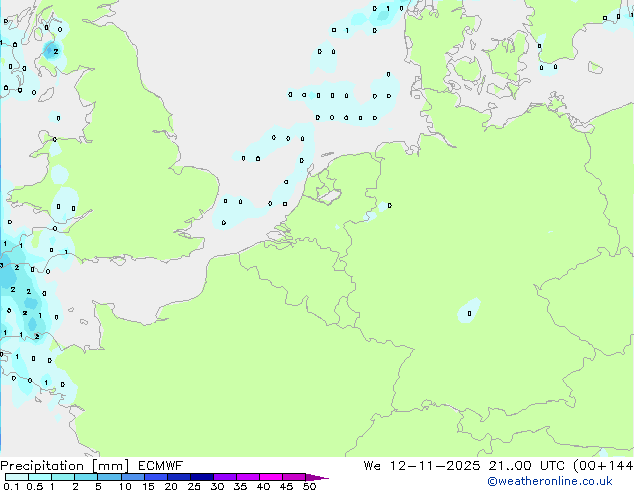Click the legend label '50'
This screenshot has height=490, width=634.
(x=309, y=486)
